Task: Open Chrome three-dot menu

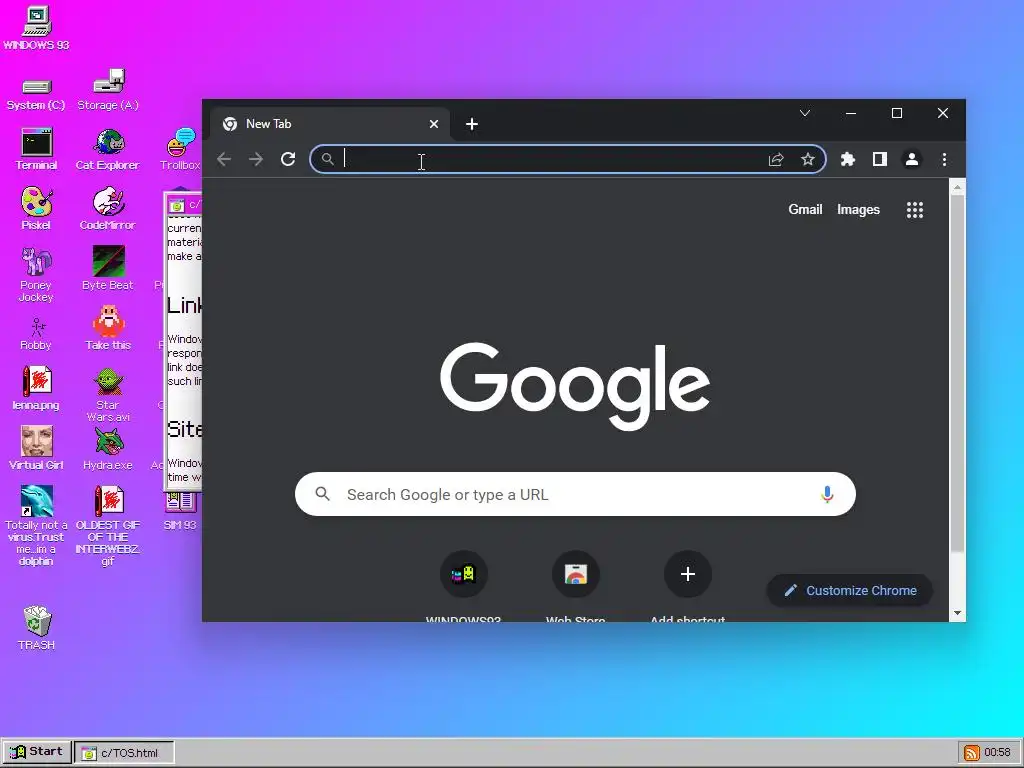Action: point(944,159)
